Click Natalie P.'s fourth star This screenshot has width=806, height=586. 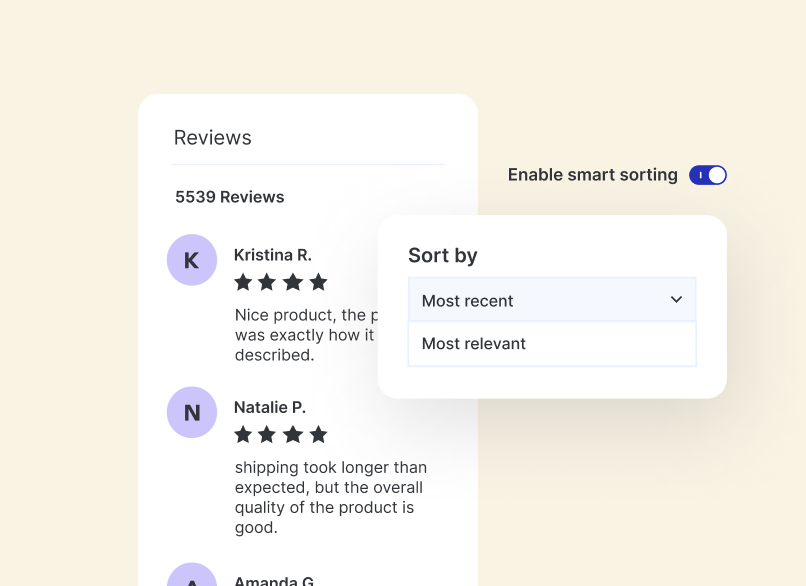318,434
